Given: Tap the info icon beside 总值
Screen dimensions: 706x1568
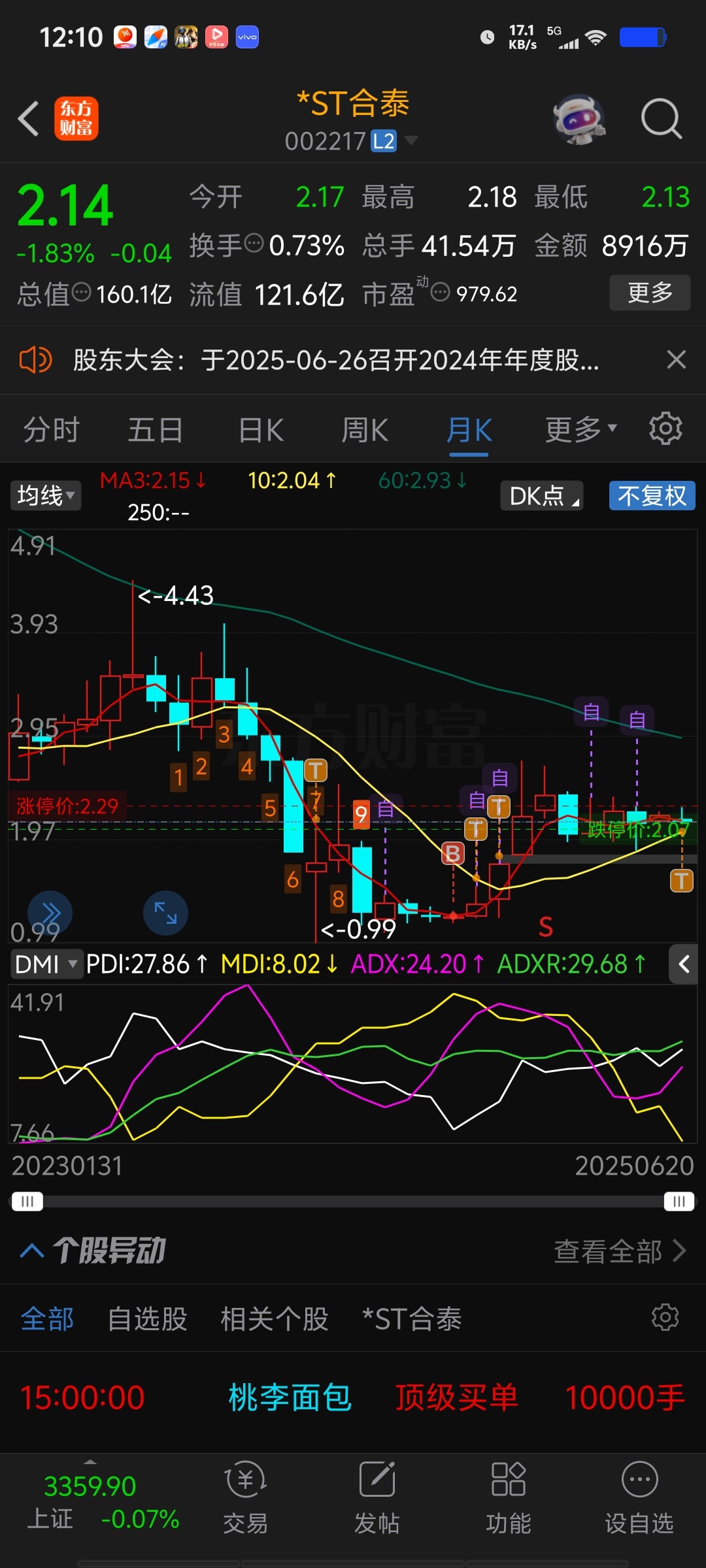Looking at the screenshot, I should pos(81,291).
